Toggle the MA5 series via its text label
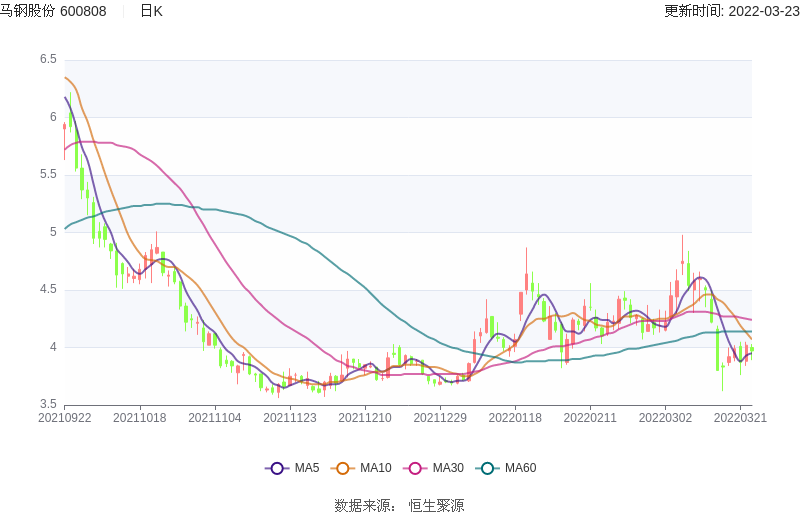 coord(306,468)
